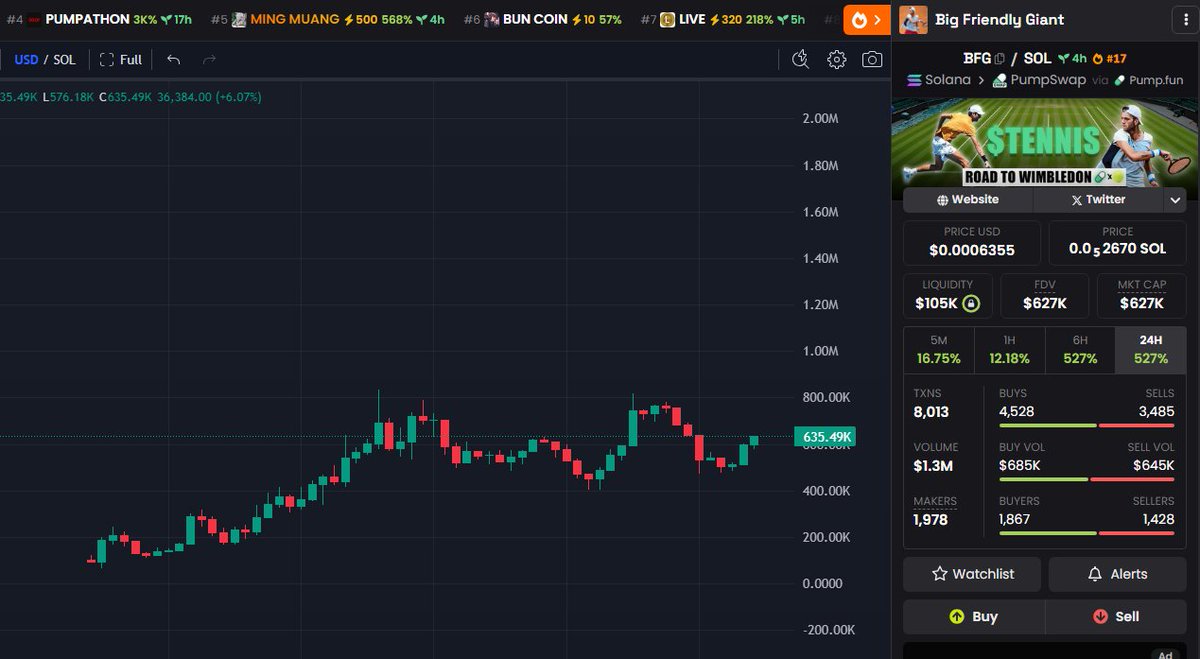Click the trending rank #17 flame badge
Screen dimensions: 1200x659
1109,59
